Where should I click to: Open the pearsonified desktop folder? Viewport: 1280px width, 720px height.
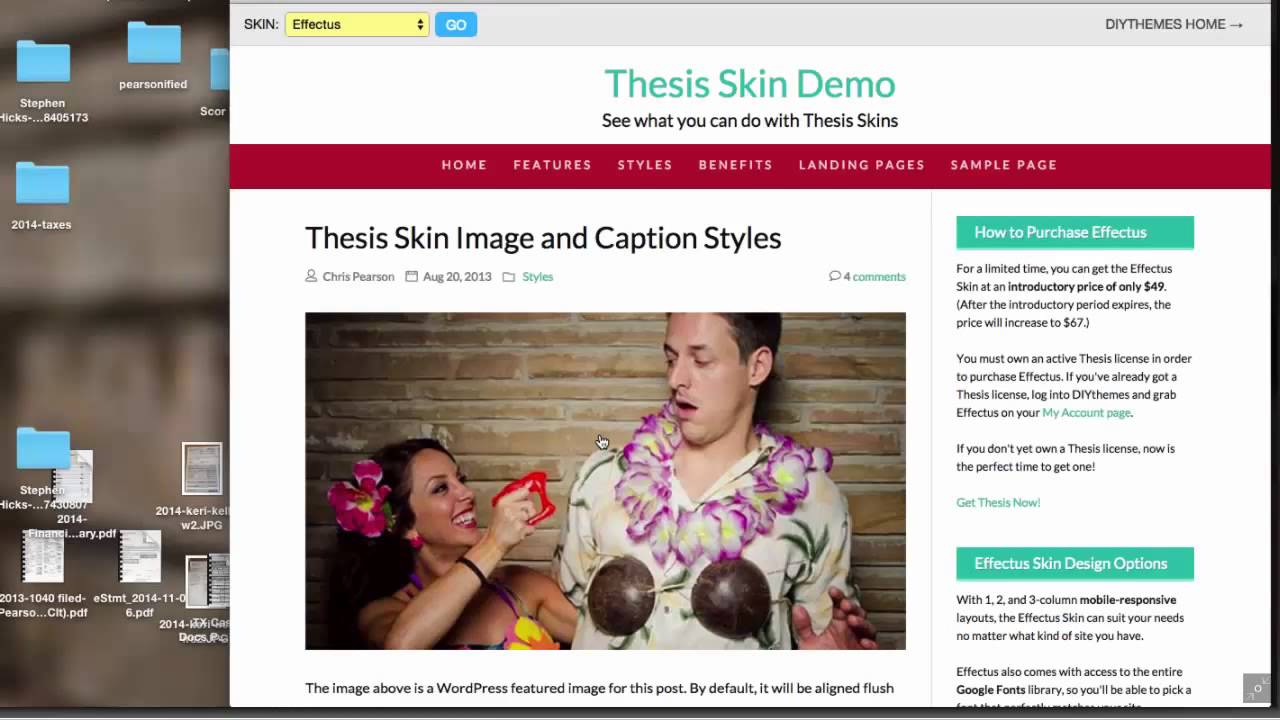click(153, 55)
